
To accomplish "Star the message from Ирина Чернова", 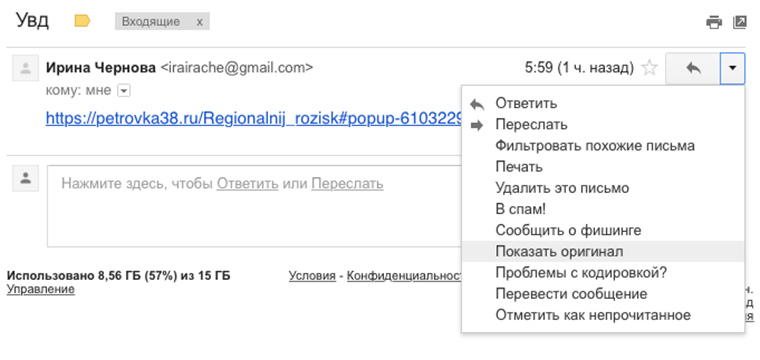I will click(649, 68).
